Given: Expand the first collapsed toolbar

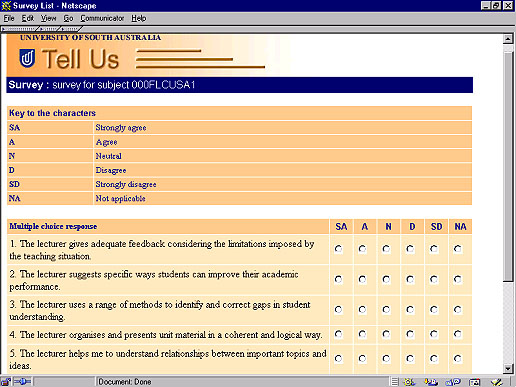Looking at the screenshot, I should tap(19, 29).
